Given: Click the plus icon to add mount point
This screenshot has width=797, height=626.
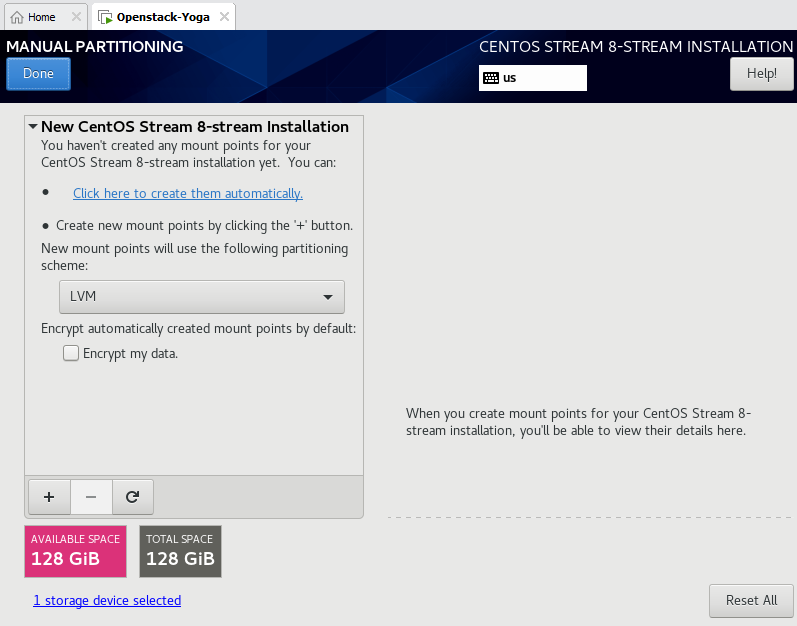Looking at the screenshot, I should tap(49, 497).
